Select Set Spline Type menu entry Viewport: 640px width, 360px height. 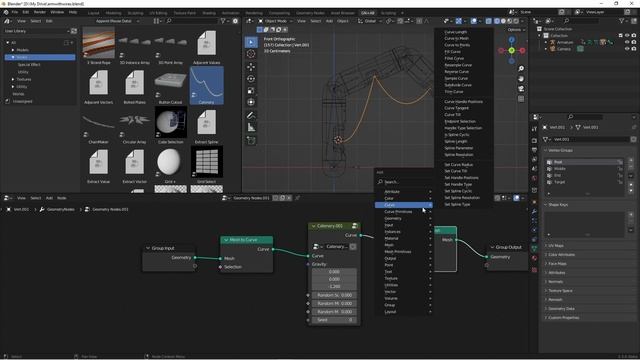coord(457,204)
